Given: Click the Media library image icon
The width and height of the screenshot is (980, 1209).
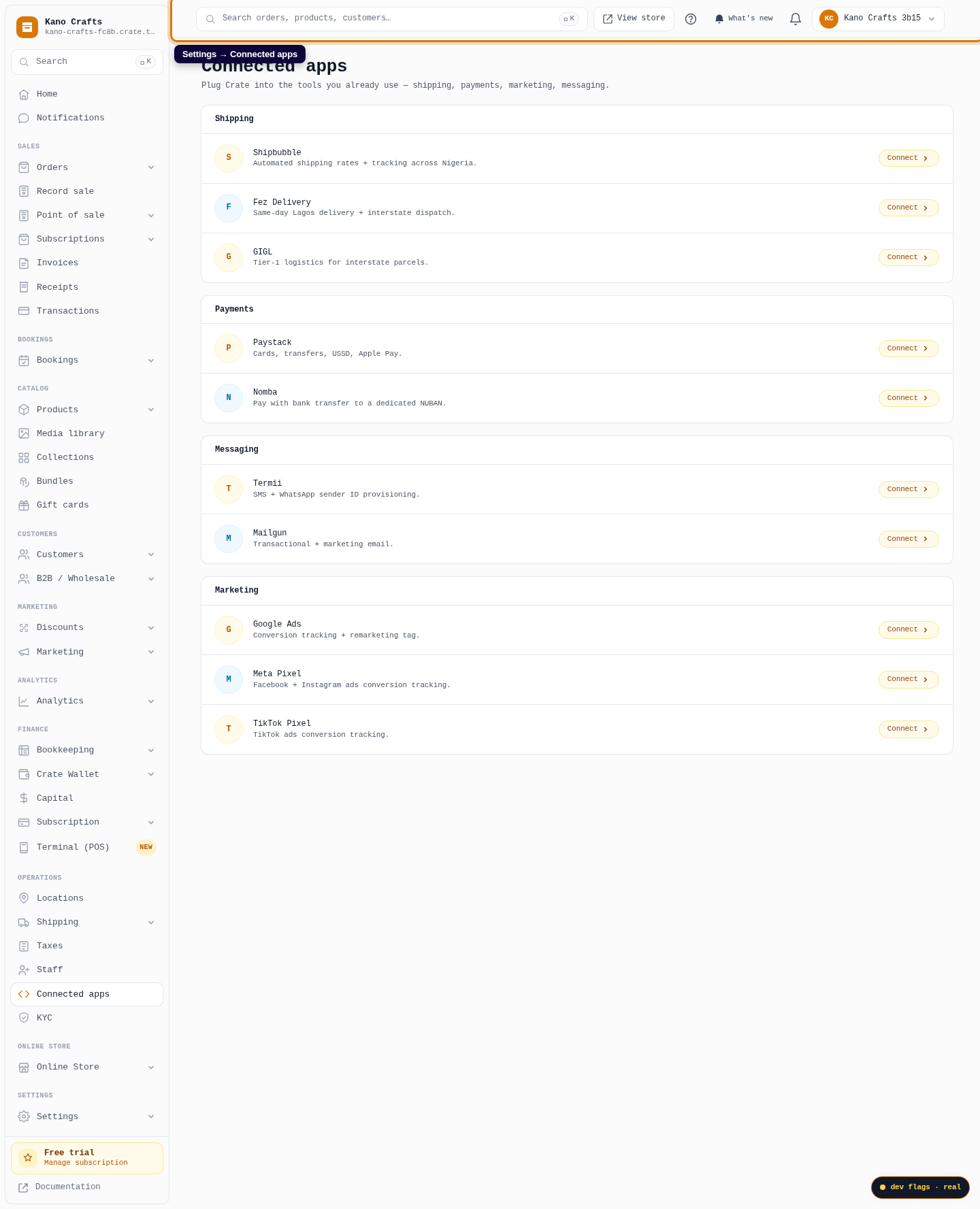Looking at the screenshot, I should [x=24, y=433].
